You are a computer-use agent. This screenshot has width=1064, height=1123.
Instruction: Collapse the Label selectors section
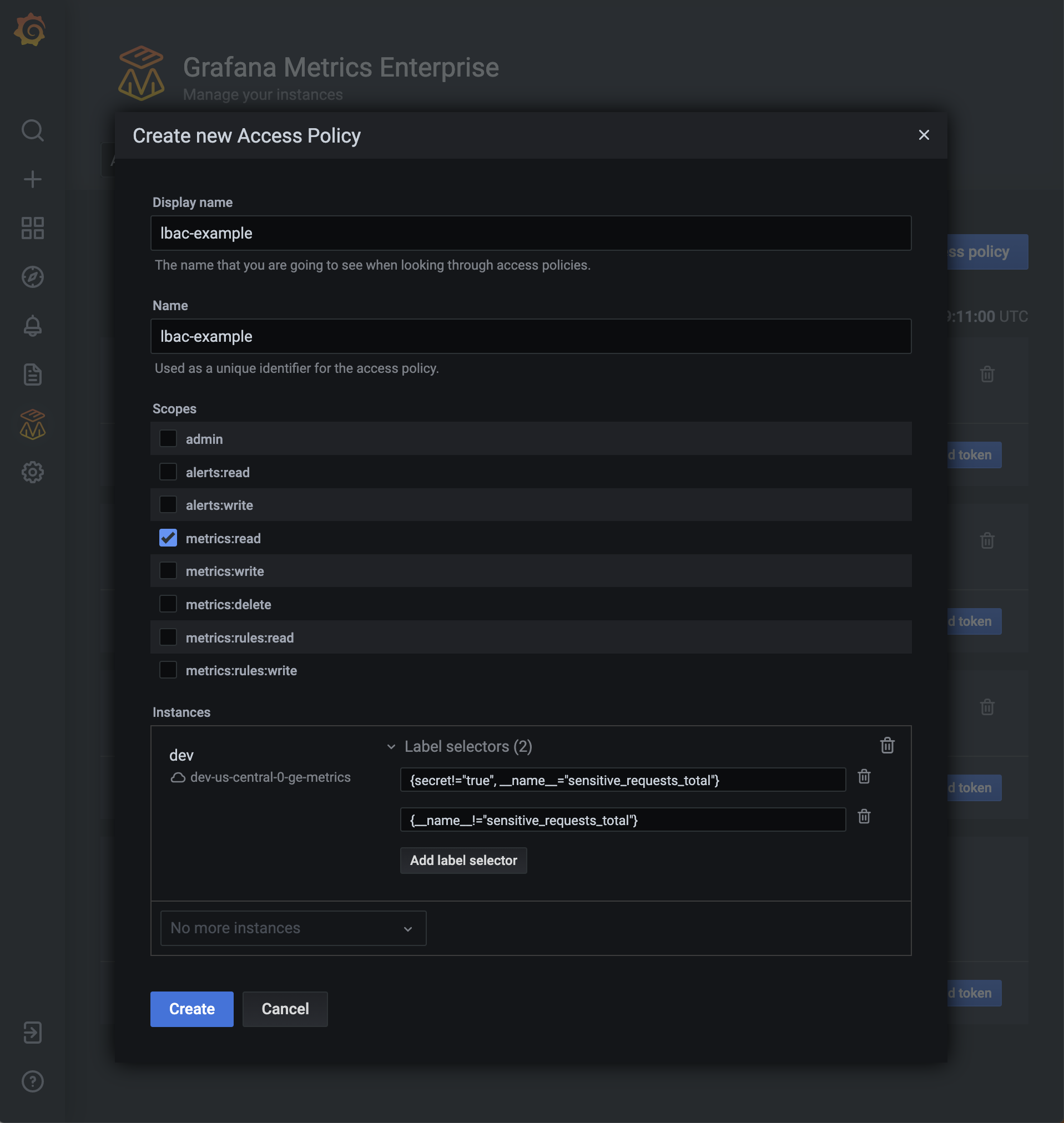click(x=391, y=747)
